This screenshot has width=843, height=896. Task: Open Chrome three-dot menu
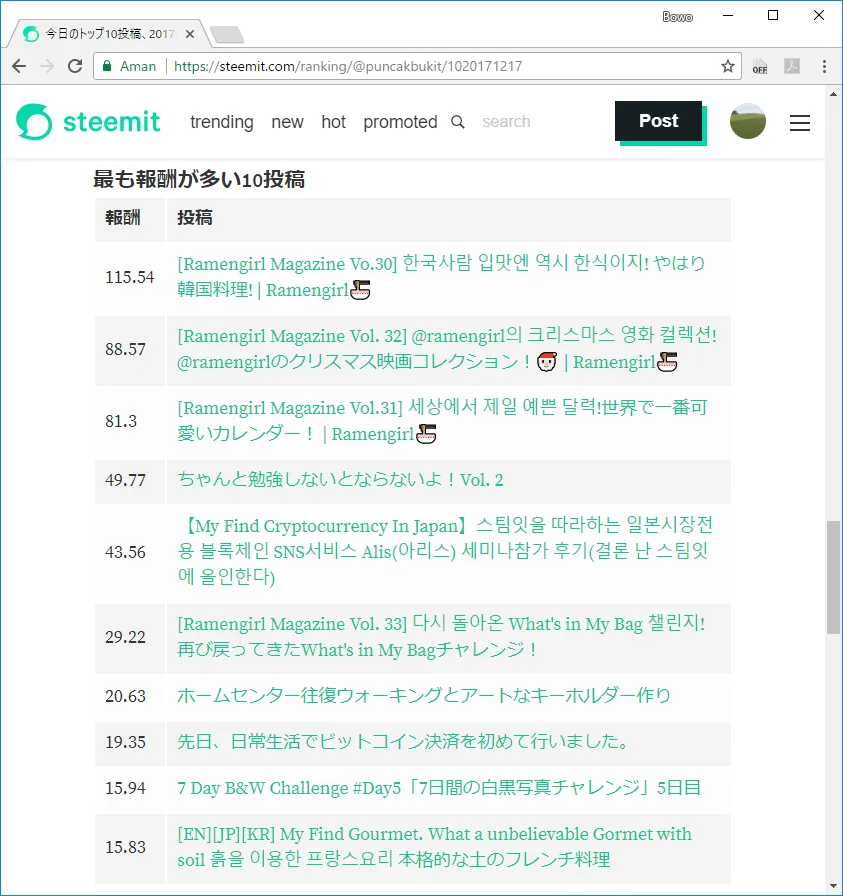click(824, 66)
